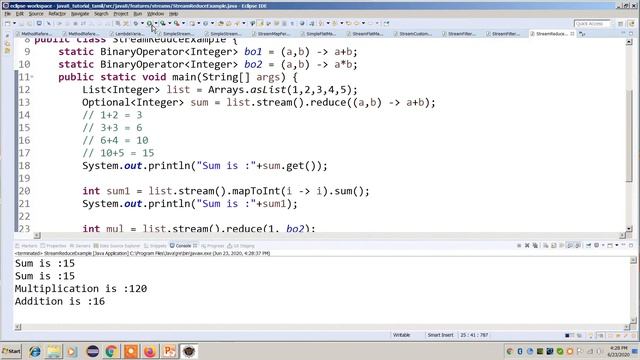Collapse the main method fold marker on line 11
Viewport: 640px width, 360px height.
coord(32,77)
